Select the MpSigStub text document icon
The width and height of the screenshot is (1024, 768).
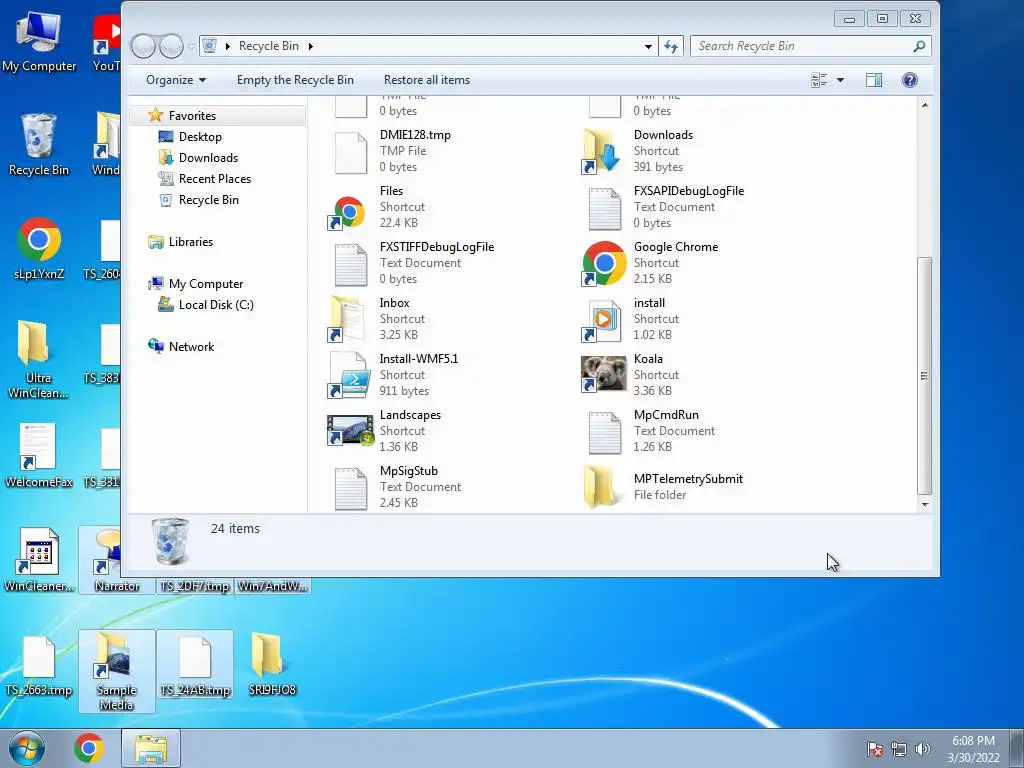click(x=351, y=488)
